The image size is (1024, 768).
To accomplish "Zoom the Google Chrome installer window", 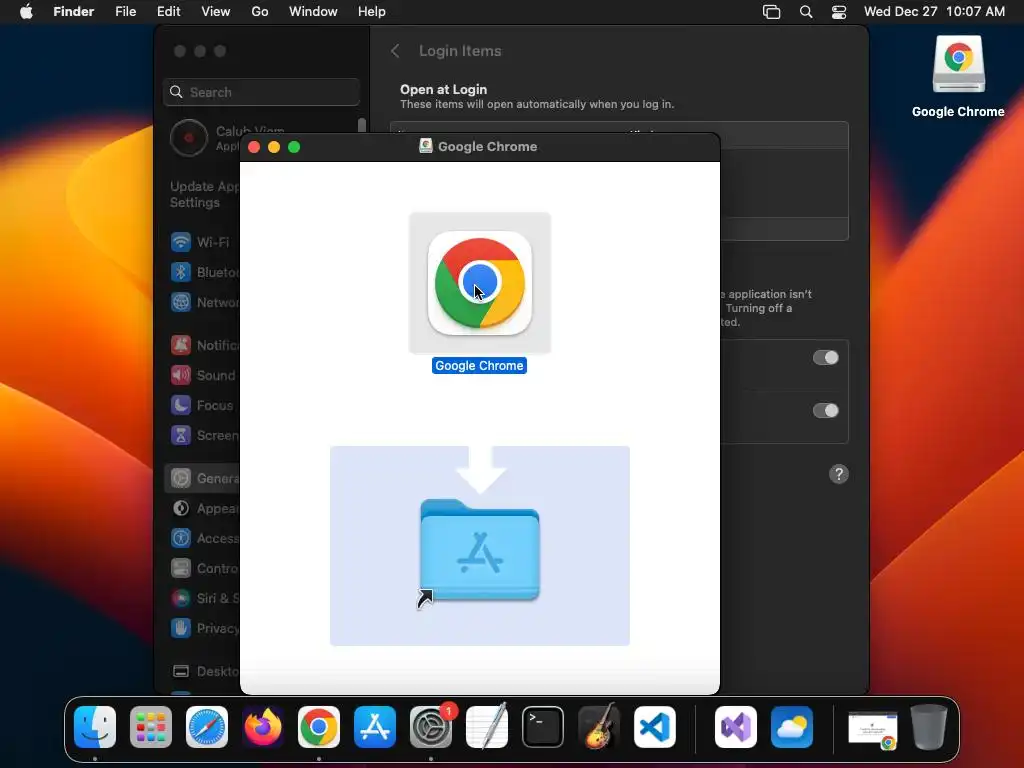I will [295, 148].
